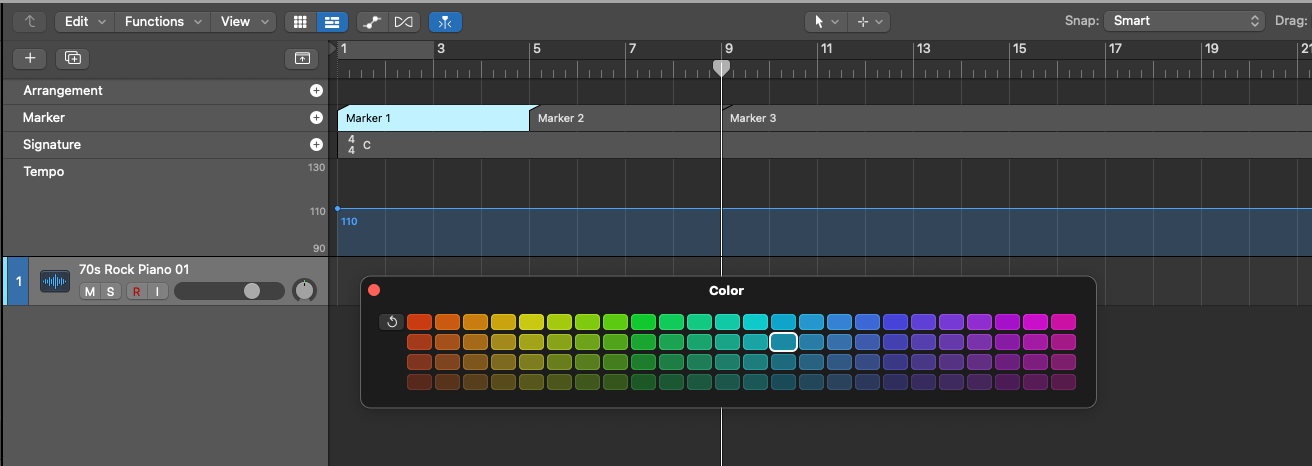1312x466 pixels.
Task: Click bar 13 in the ruler
Action: pos(923,48)
